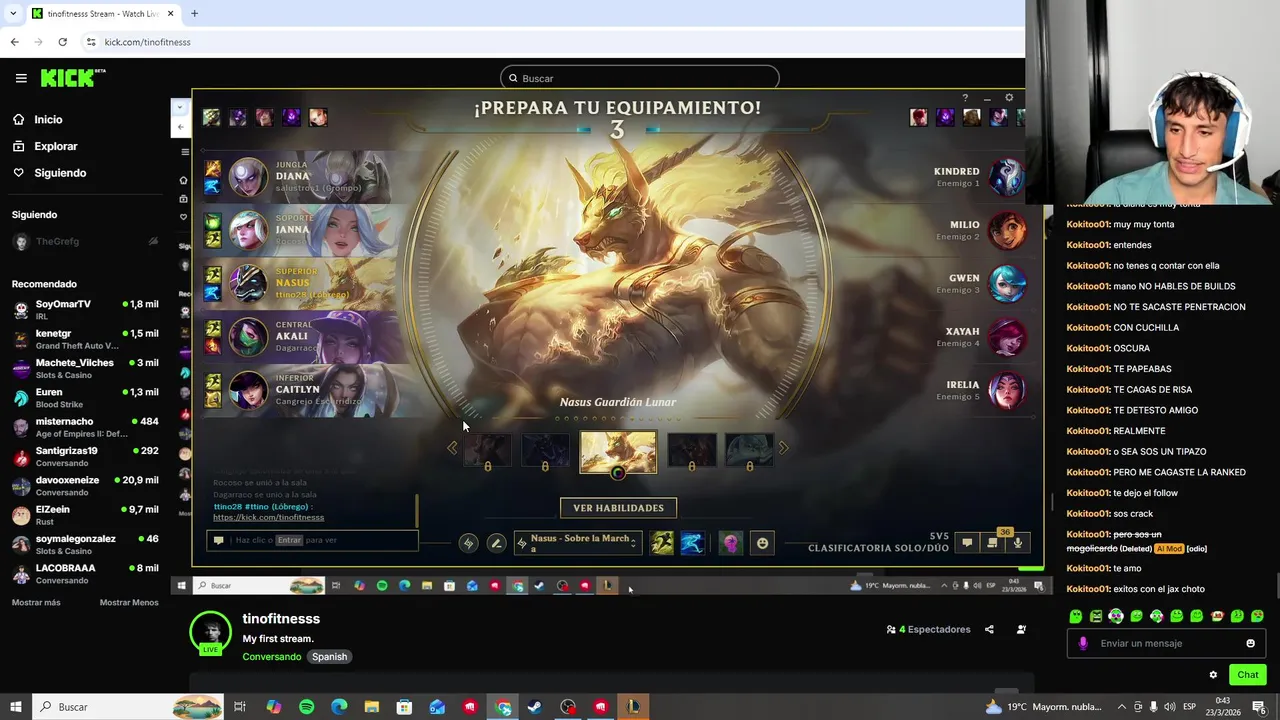Open recommended channel misternacho
The width and height of the screenshot is (1280, 720).
[85, 426]
